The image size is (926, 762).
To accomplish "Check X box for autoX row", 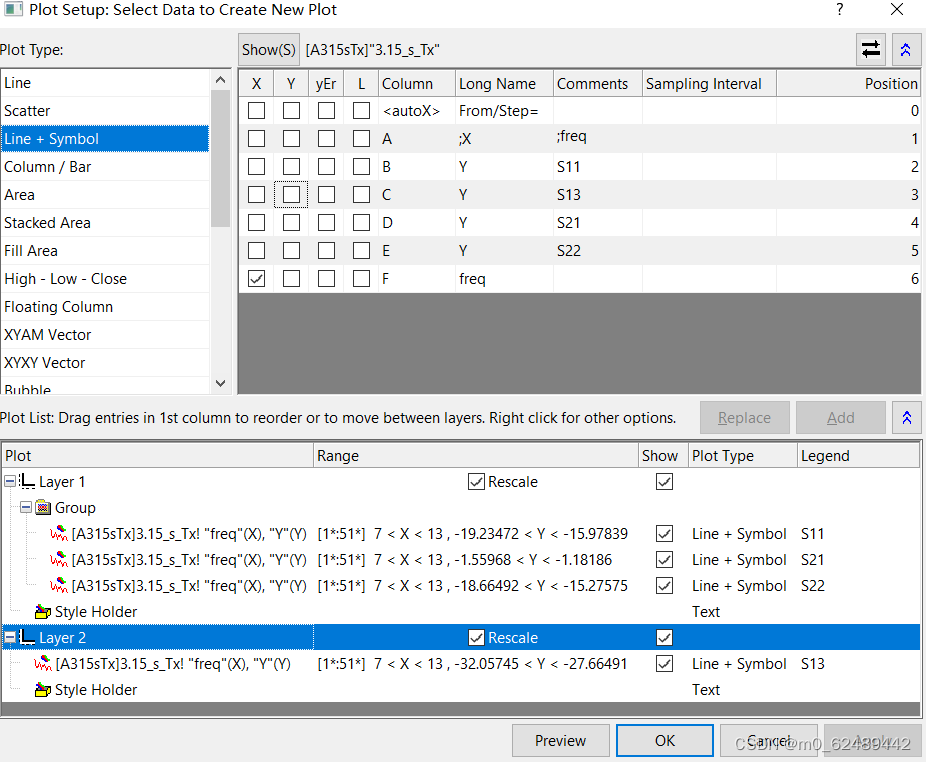I will click(x=256, y=110).
